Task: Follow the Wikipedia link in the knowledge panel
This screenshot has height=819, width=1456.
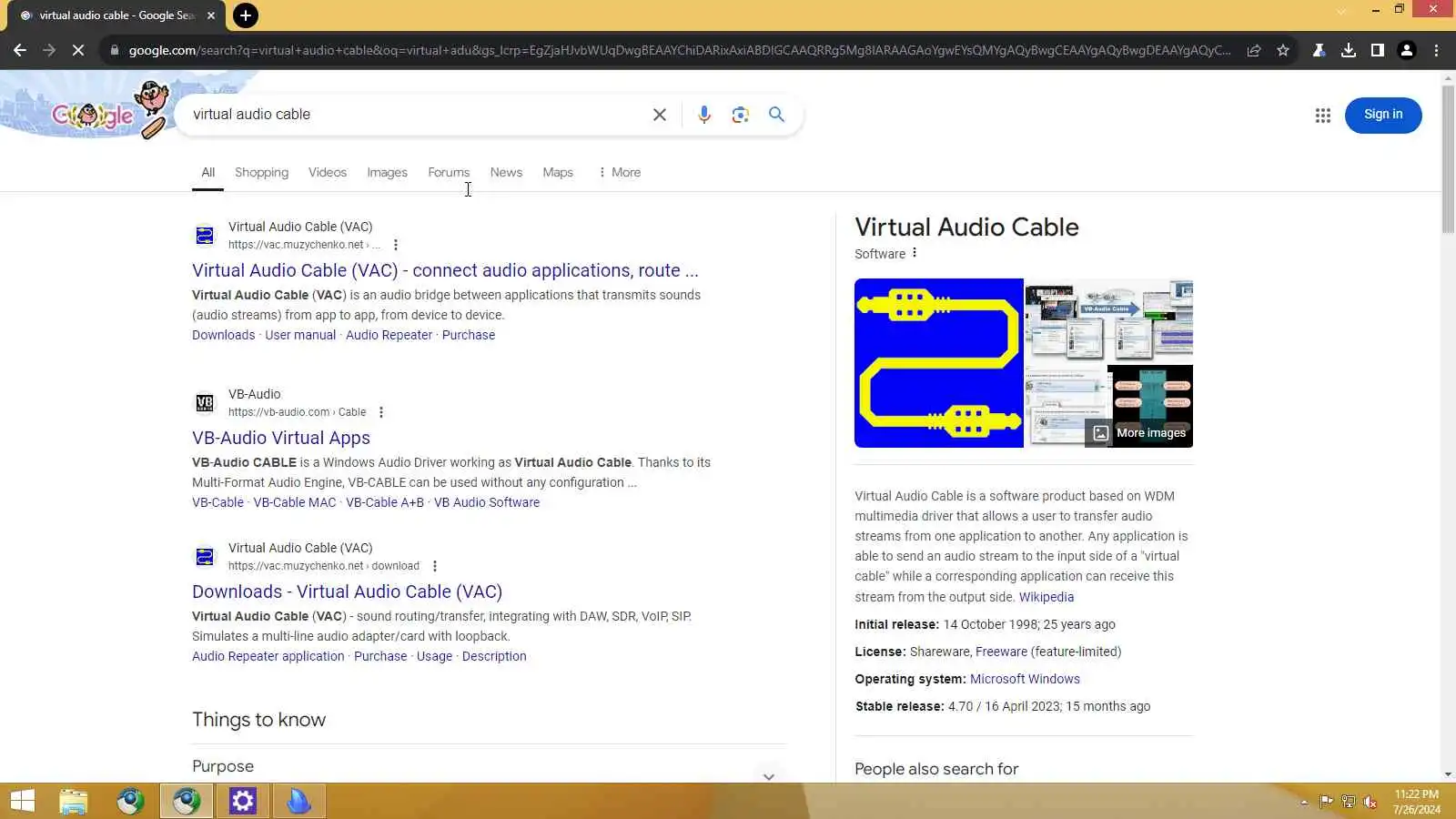Action: [1046, 597]
